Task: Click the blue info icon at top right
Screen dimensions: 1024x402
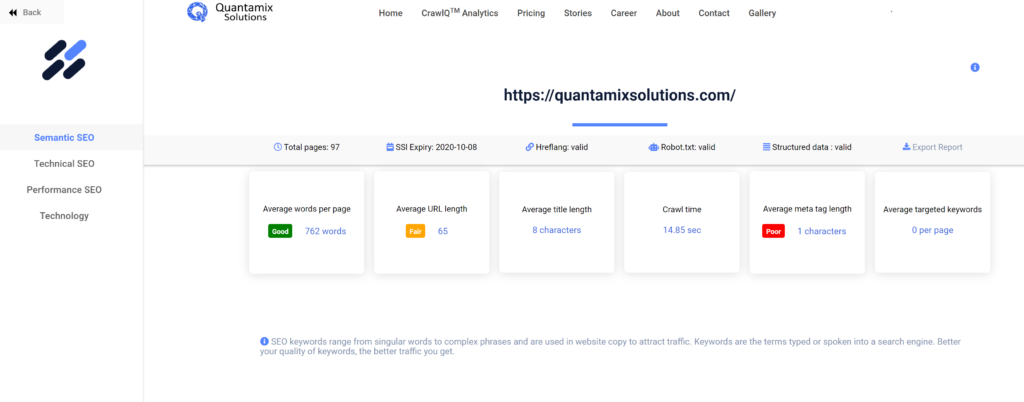Action: tap(975, 67)
